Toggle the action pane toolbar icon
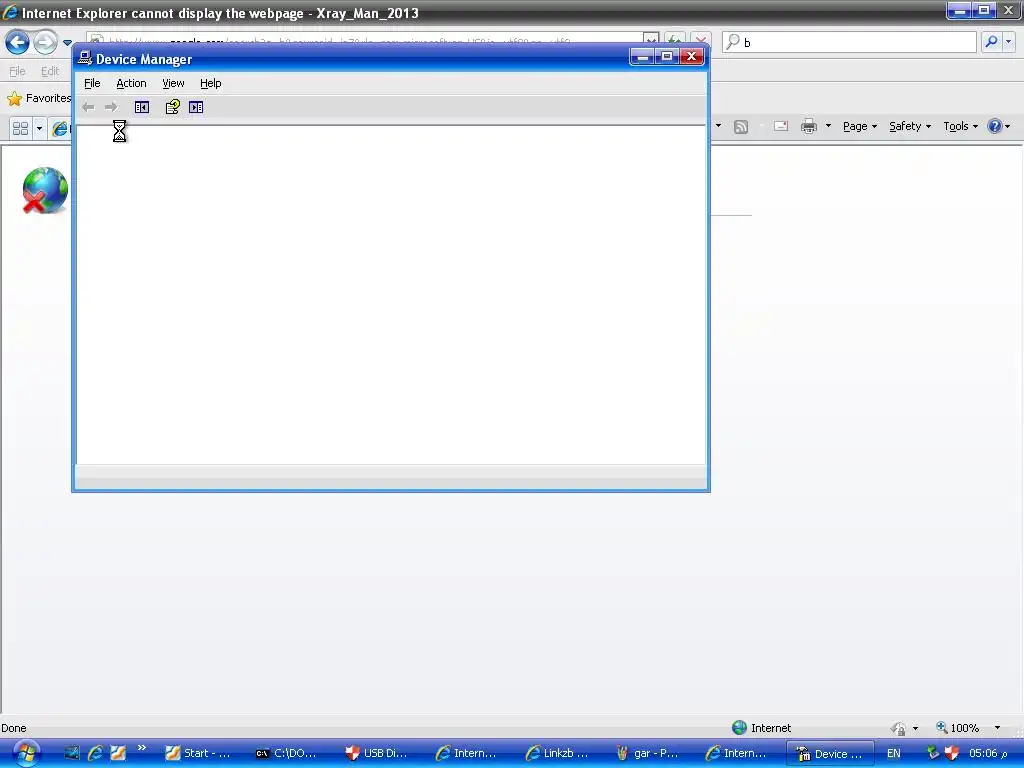 [196, 107]
